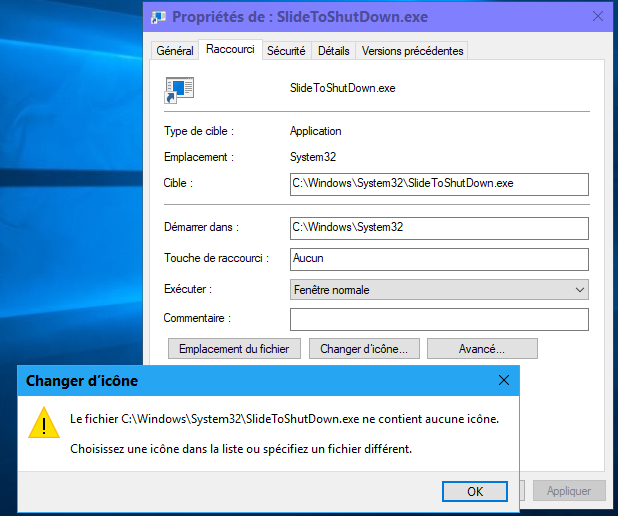Click the Cible input field

tap(439, 184)
